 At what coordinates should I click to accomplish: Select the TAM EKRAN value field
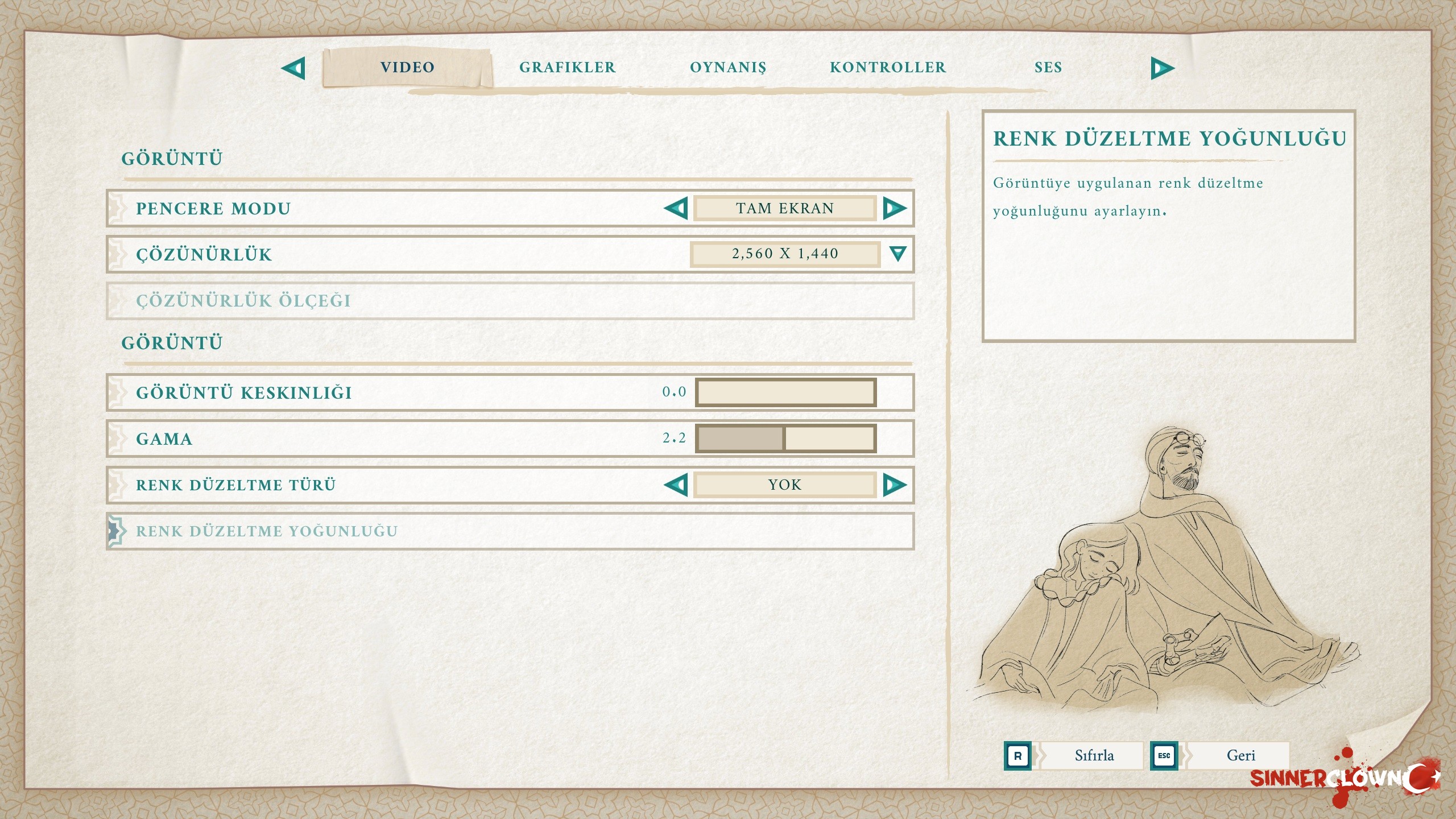pyautogui.click(x=785, y=208)
